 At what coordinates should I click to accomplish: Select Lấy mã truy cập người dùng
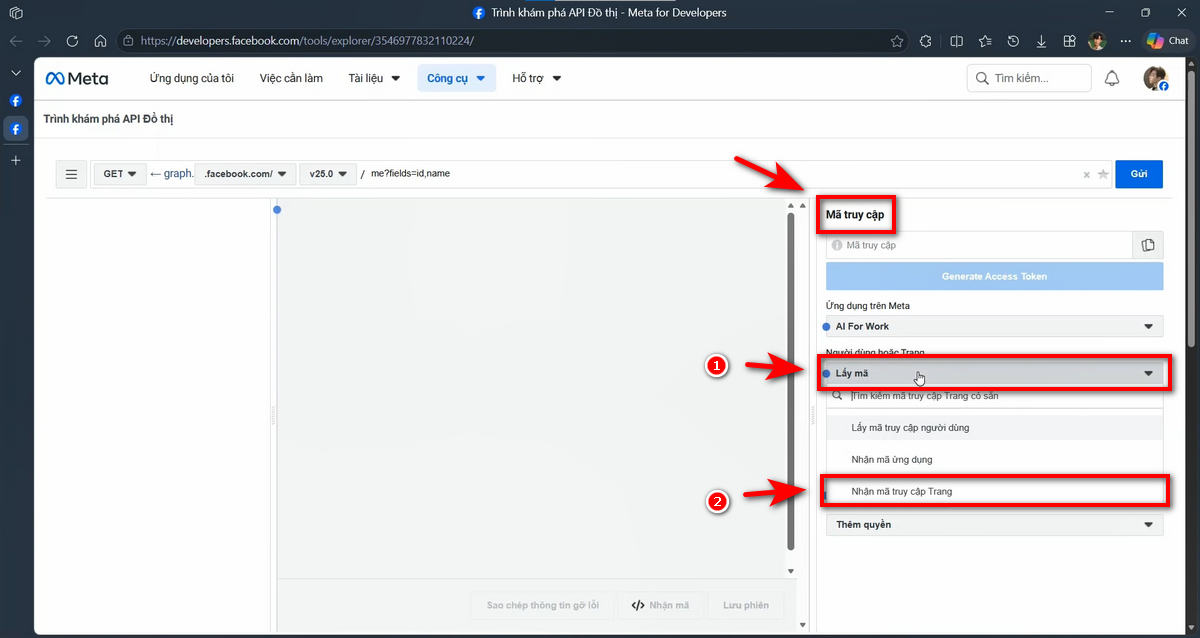pyautogui.click(x=994, y=427)
